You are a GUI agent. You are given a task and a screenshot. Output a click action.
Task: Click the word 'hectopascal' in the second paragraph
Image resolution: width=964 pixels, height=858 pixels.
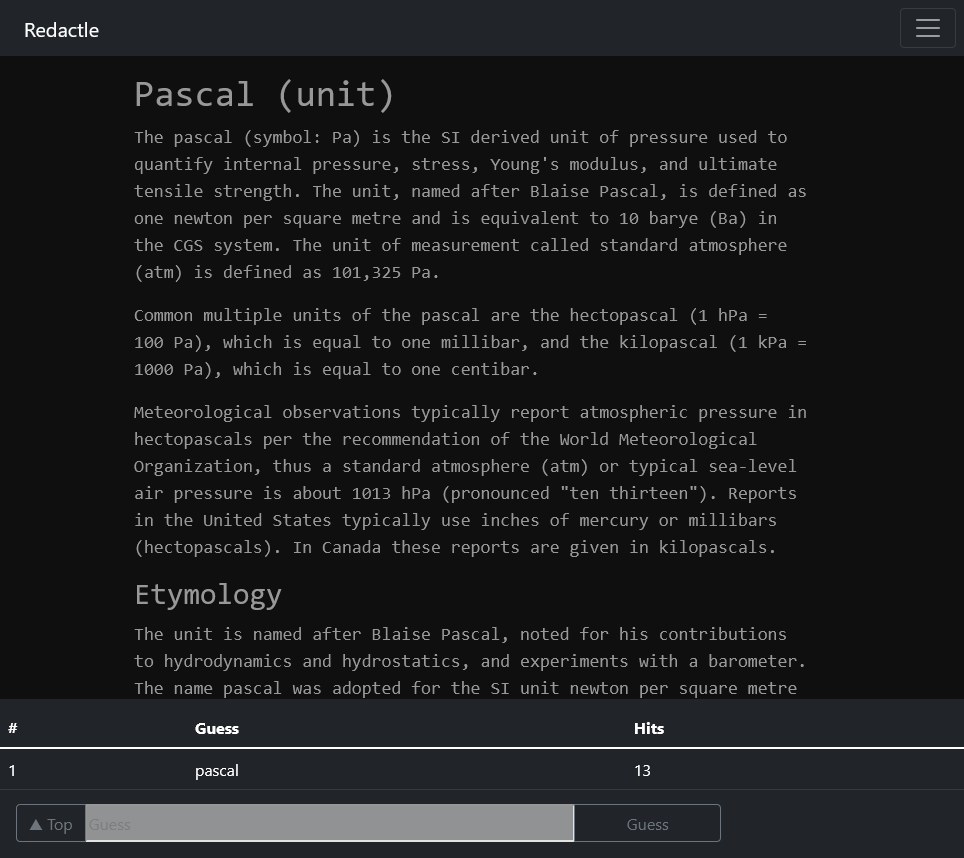click(x=623, y=315)
